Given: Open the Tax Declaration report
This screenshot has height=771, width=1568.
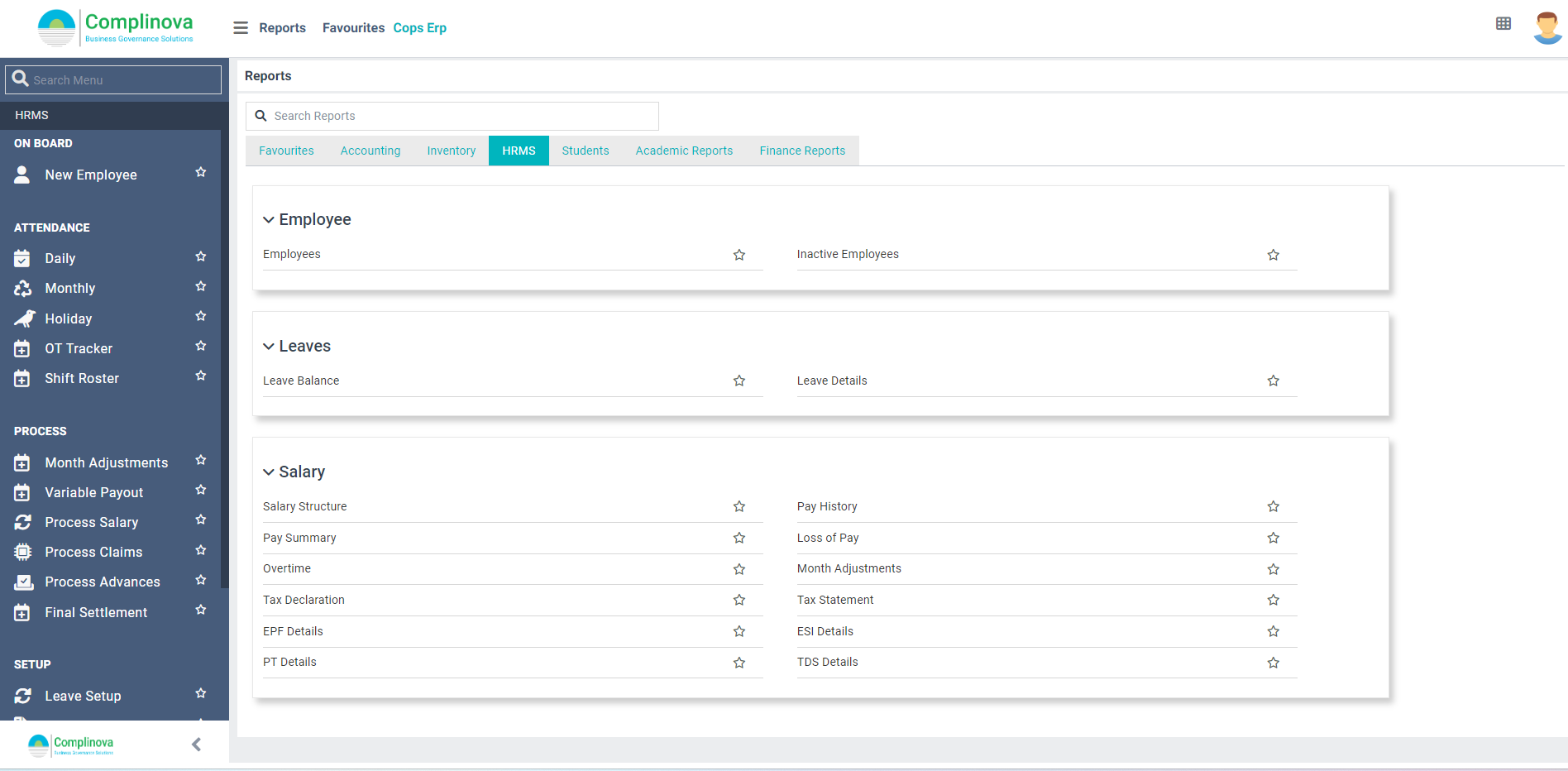Looking at the screenshot, I should click(304, 600).
